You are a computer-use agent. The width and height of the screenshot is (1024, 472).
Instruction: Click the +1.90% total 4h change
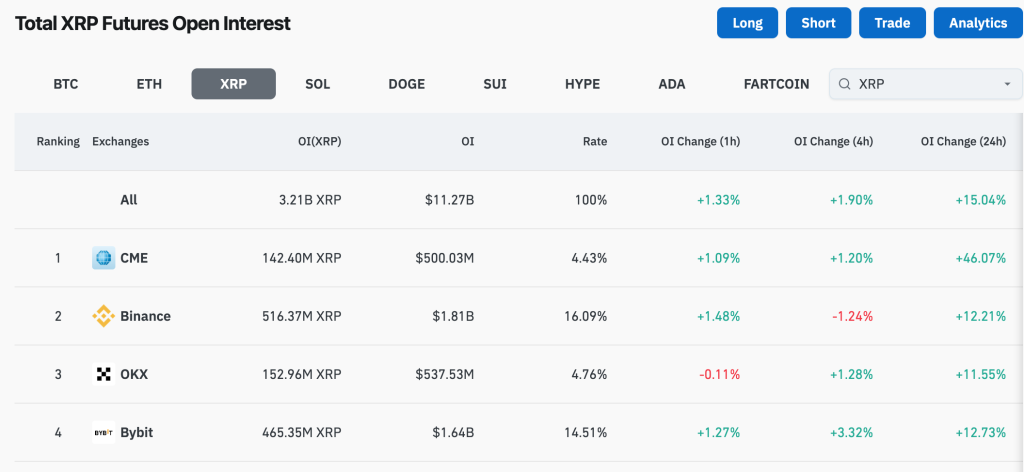[850, 200]
